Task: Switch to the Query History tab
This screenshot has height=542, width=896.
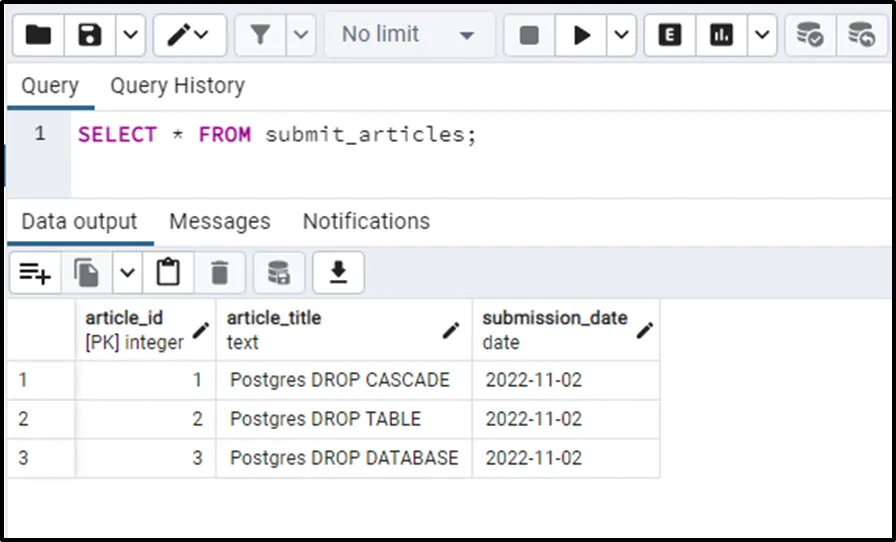Action: (x=177, y=86)
